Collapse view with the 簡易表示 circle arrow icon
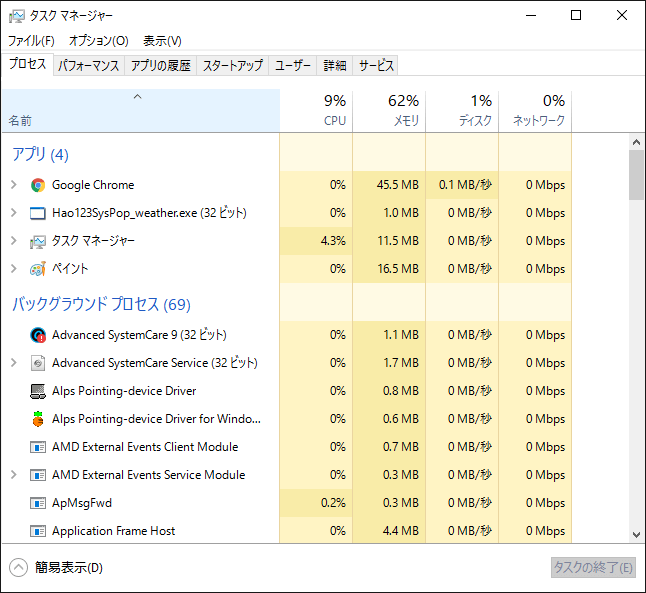Screen dimensions: 646x593 [x=18, y=568]
